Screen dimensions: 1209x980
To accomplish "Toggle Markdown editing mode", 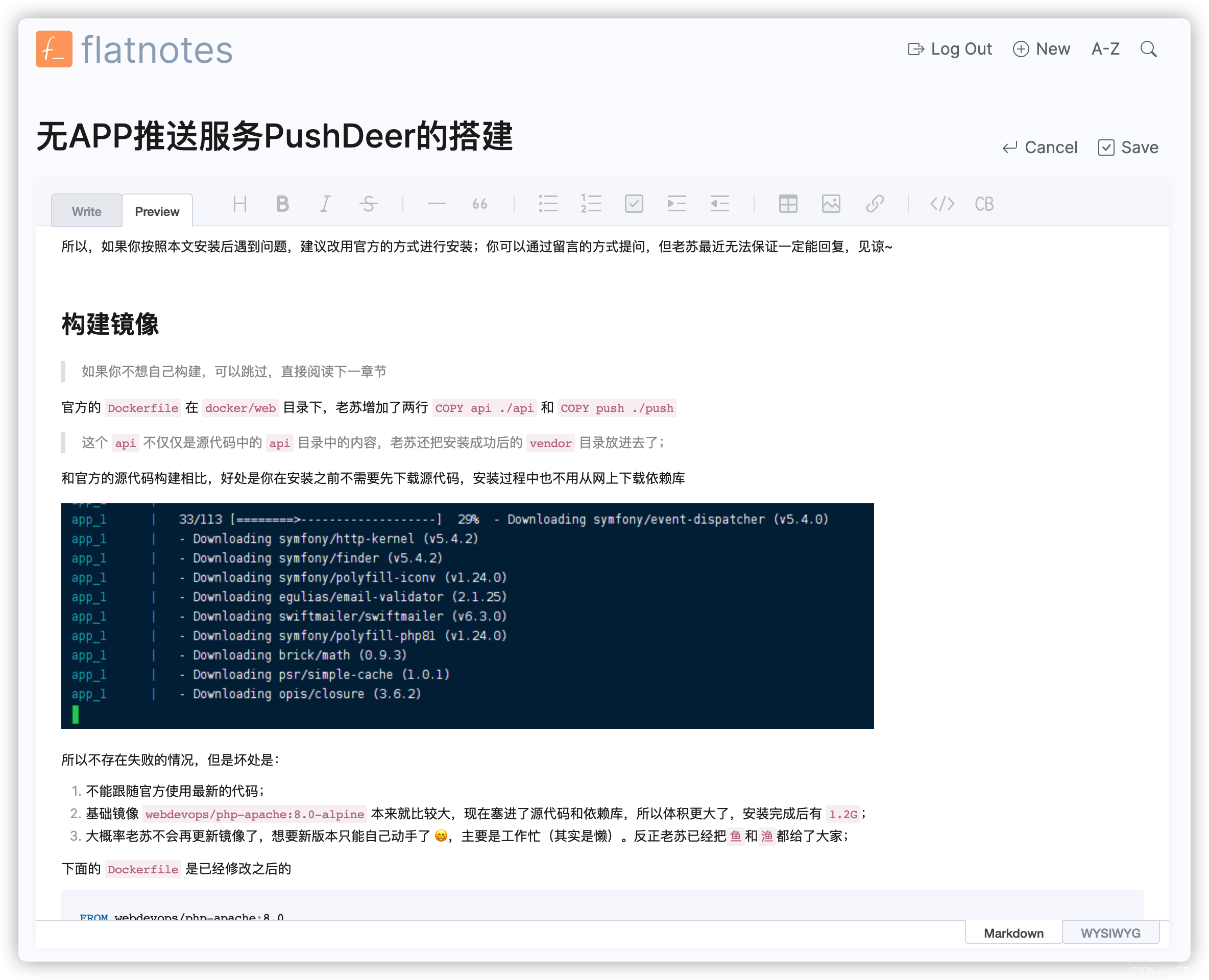I will tap(1012, 932).
